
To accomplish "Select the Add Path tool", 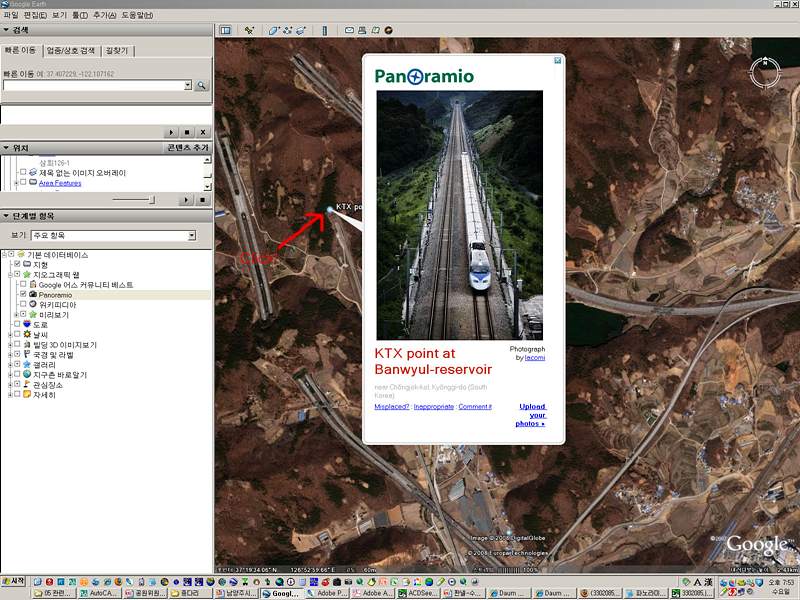I will click(x=288, y=30).
